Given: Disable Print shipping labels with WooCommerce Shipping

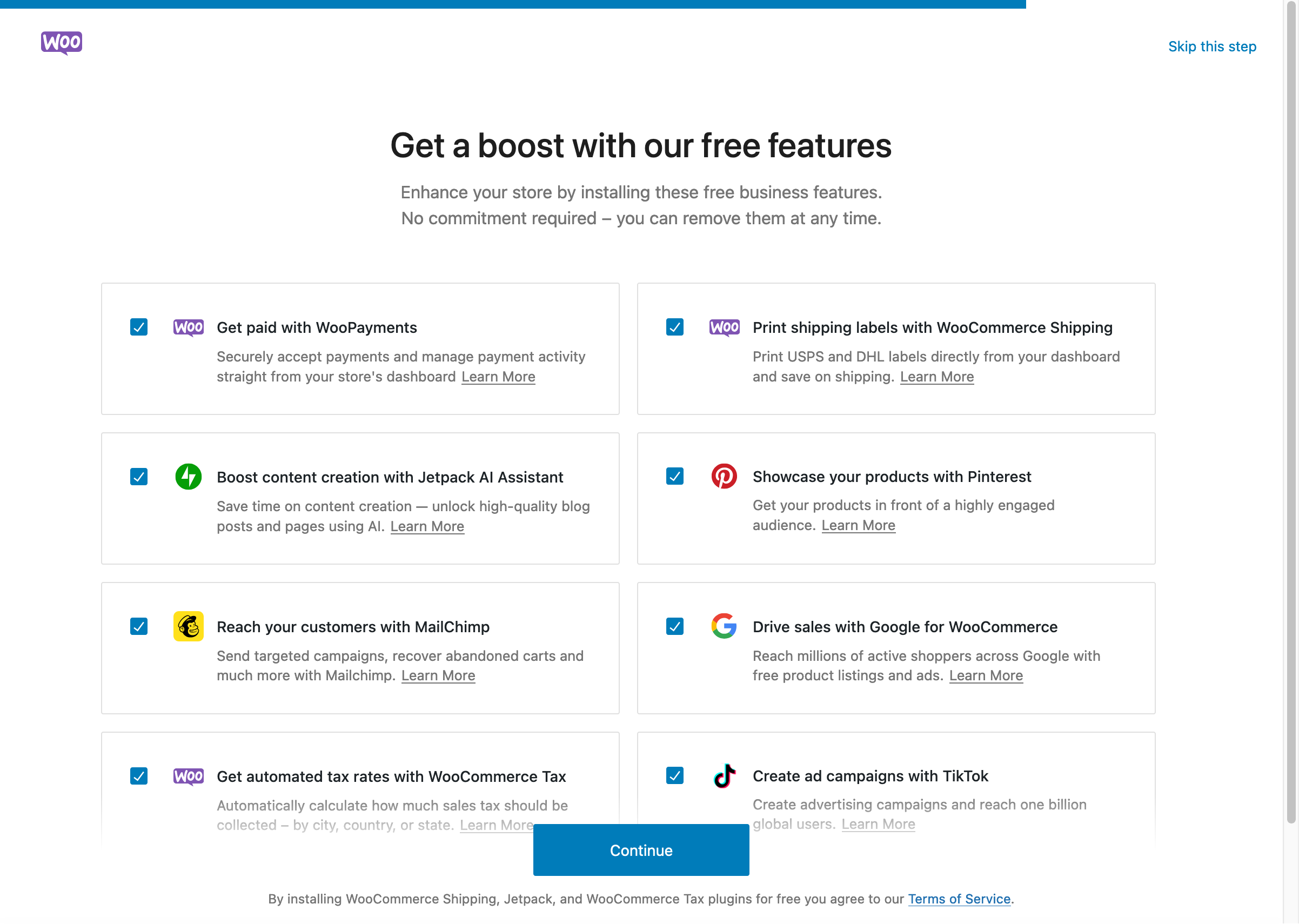Looking at the screenshot, I should (x=675, y=327).
